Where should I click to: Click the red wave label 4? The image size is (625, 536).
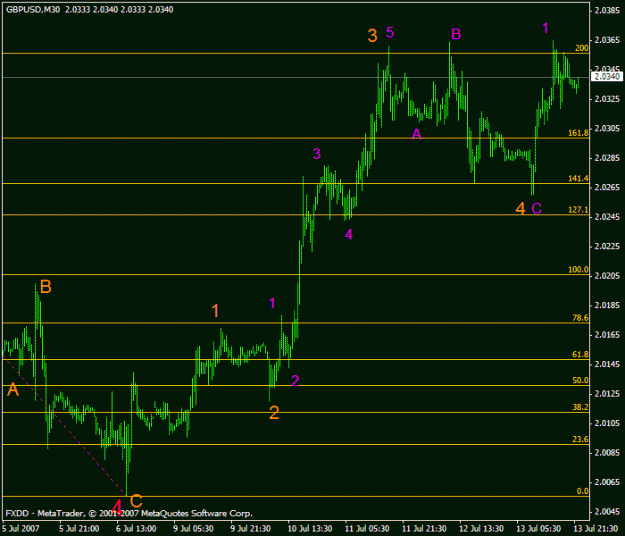(x=117, y=507)
